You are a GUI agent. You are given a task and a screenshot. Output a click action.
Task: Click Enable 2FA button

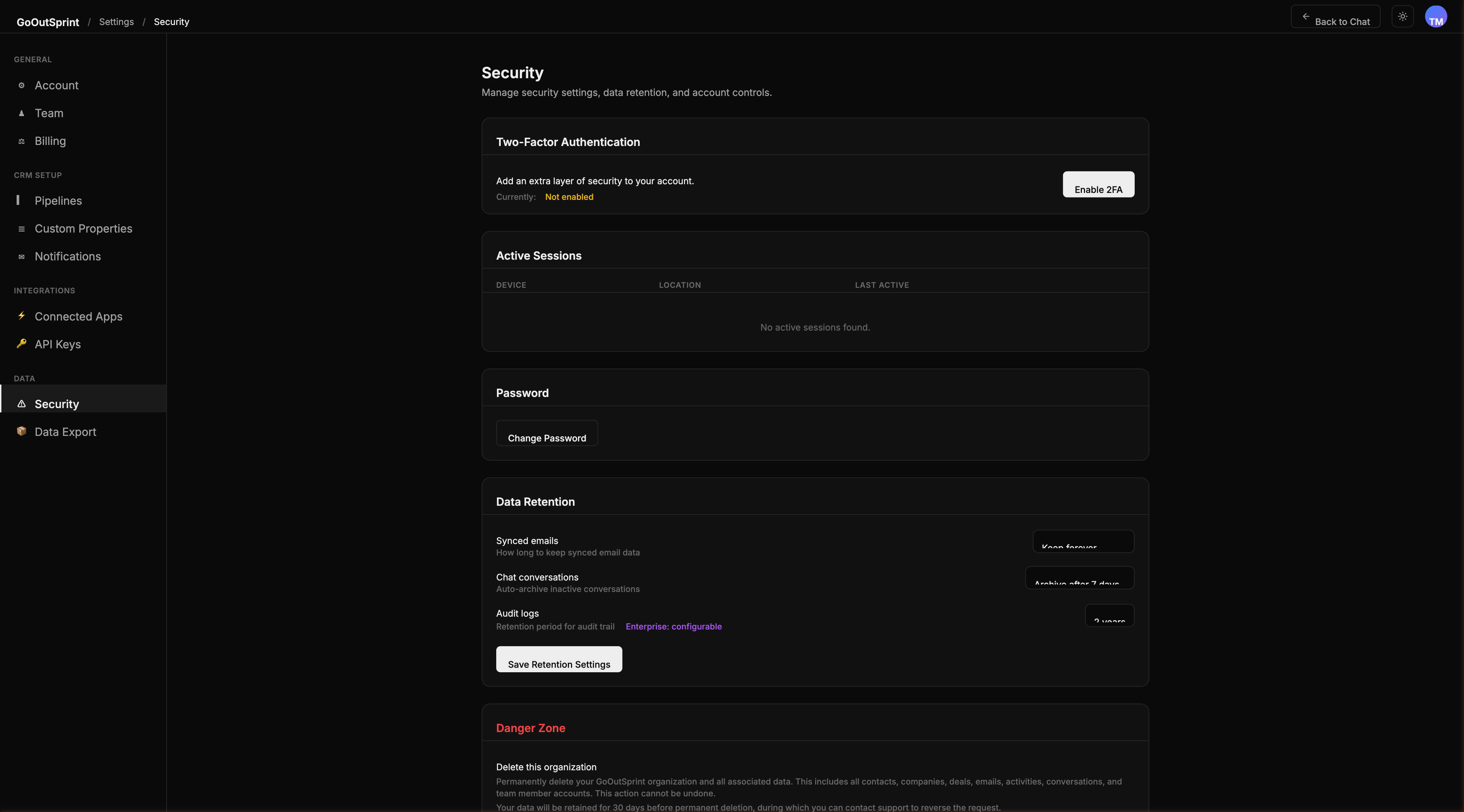pos(1098,185)
